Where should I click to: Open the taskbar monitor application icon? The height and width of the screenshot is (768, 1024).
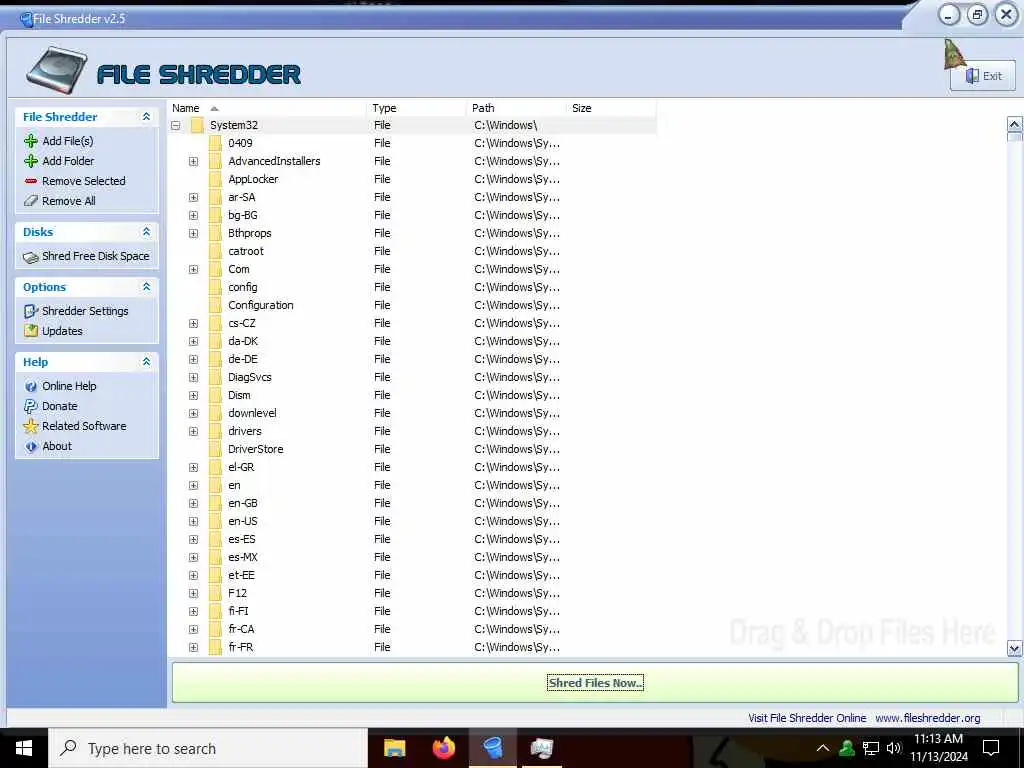(541, 748)
